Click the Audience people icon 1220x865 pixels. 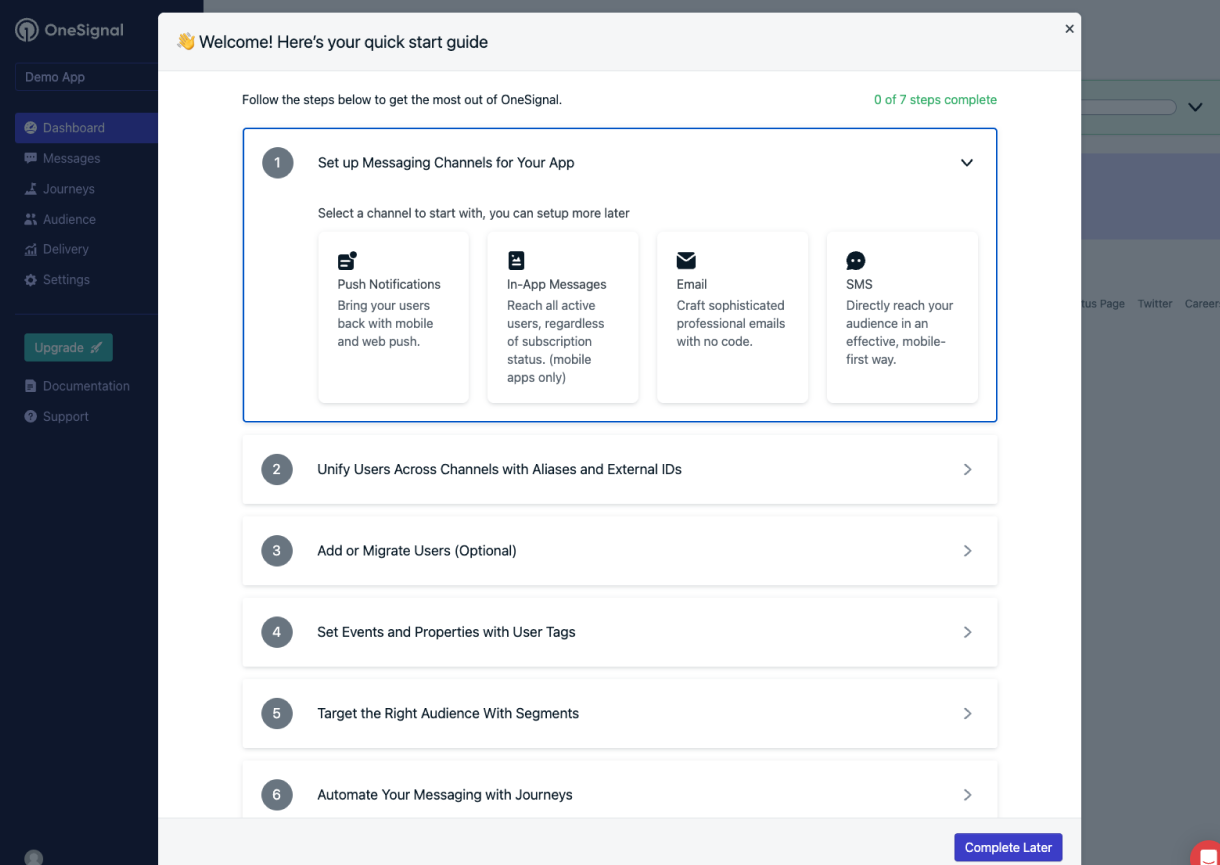click(30, 219)
